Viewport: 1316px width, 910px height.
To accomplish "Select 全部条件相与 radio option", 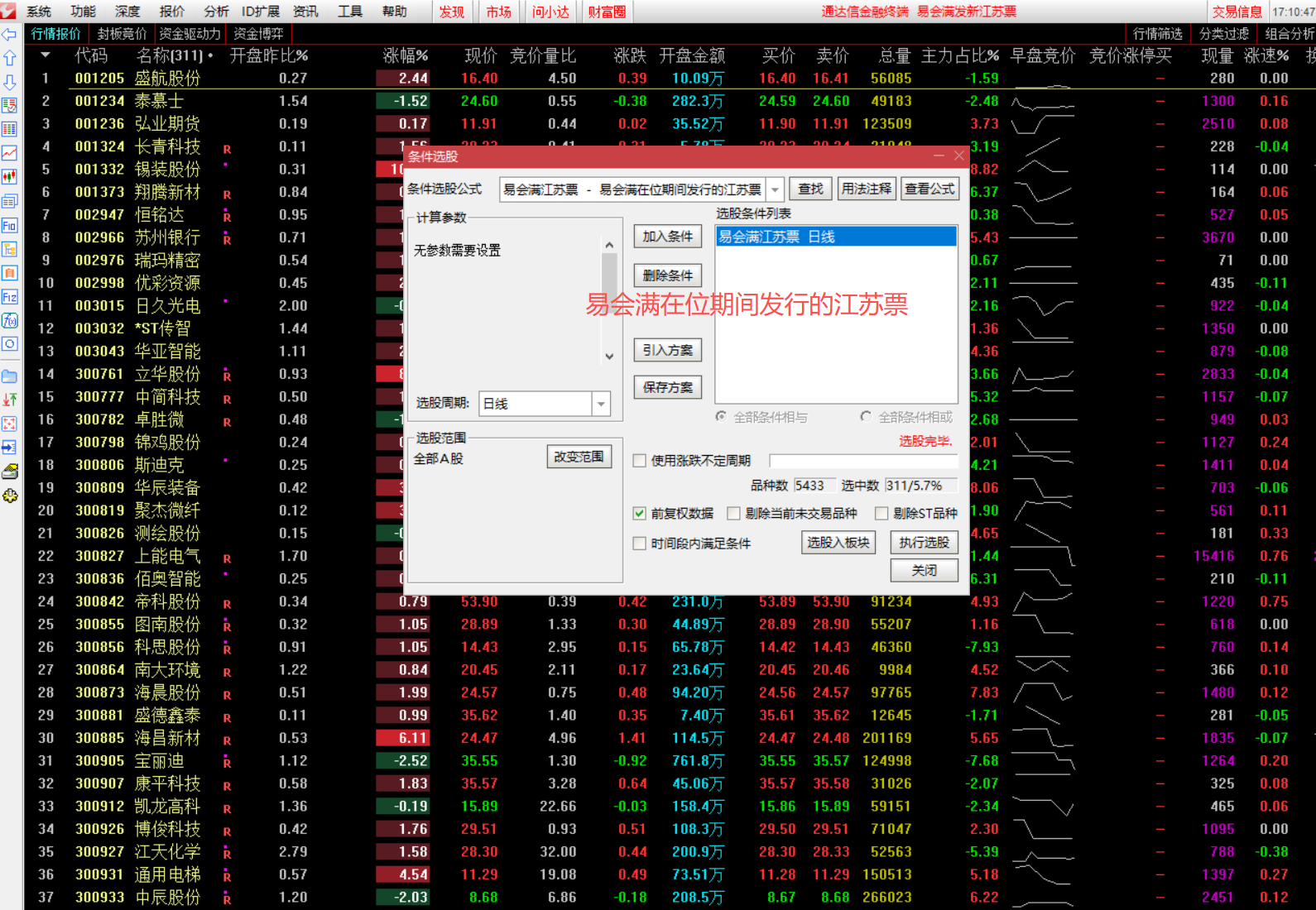I will pyautogui.click(x=722, y=417).
